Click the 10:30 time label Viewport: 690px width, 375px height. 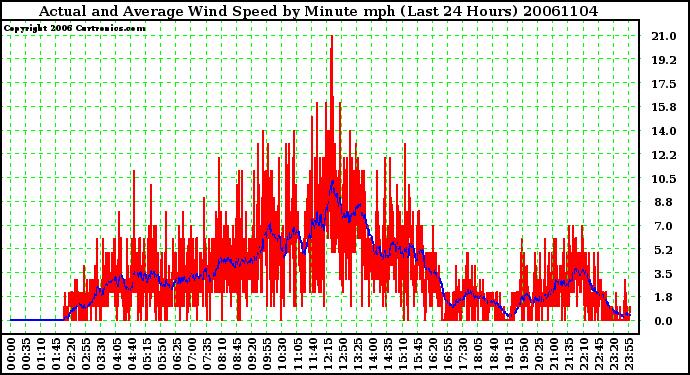[x=282, y=354]
